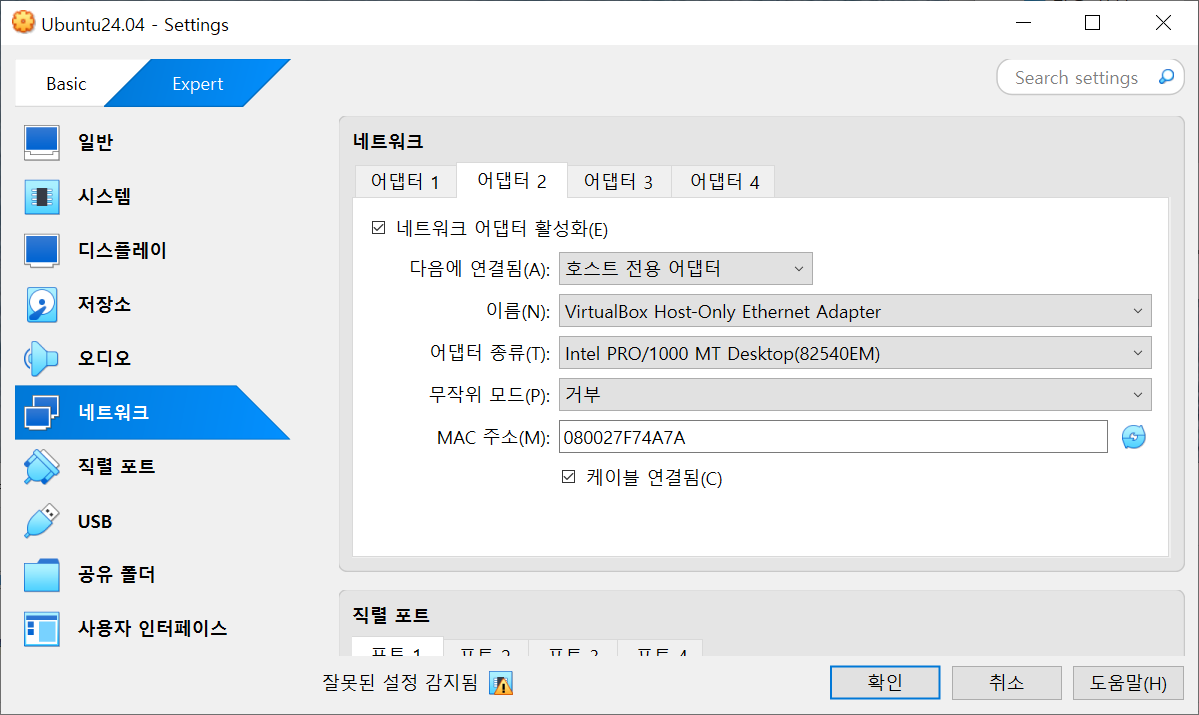Toggle 케이블 연결됨 checkbox

click(568, 477)
